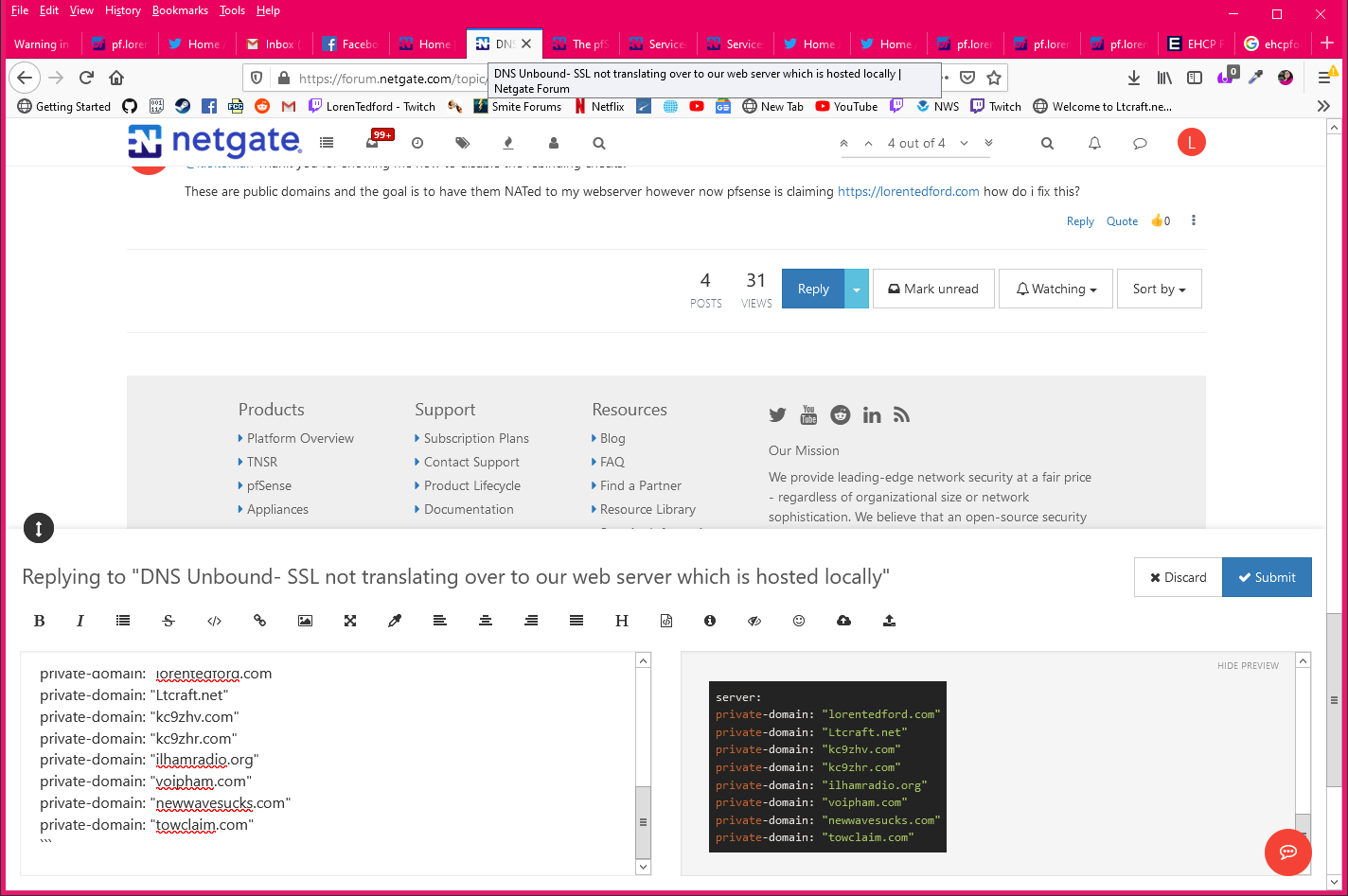
Task: Click the insert link chain icon
Action: [259, 621]
